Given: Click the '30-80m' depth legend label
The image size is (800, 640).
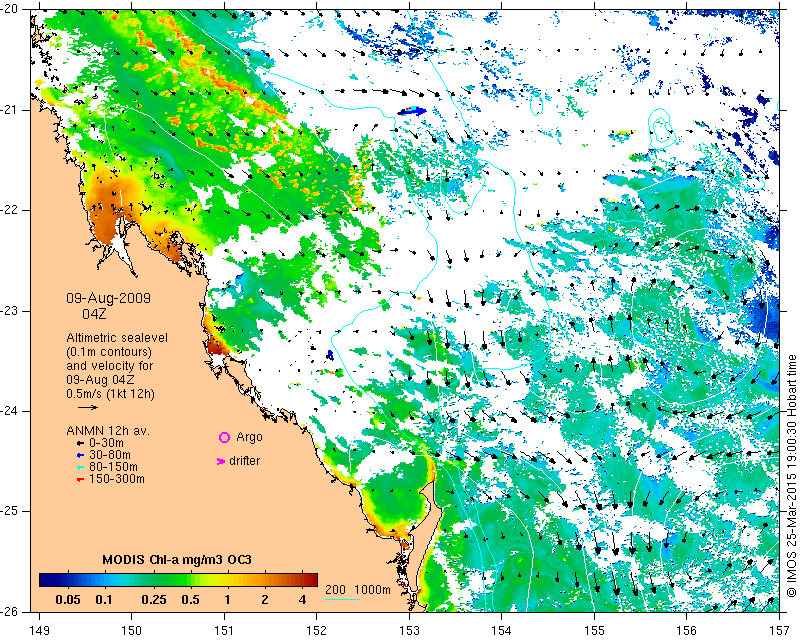Looking at the screenshot, I should (110, 455).
